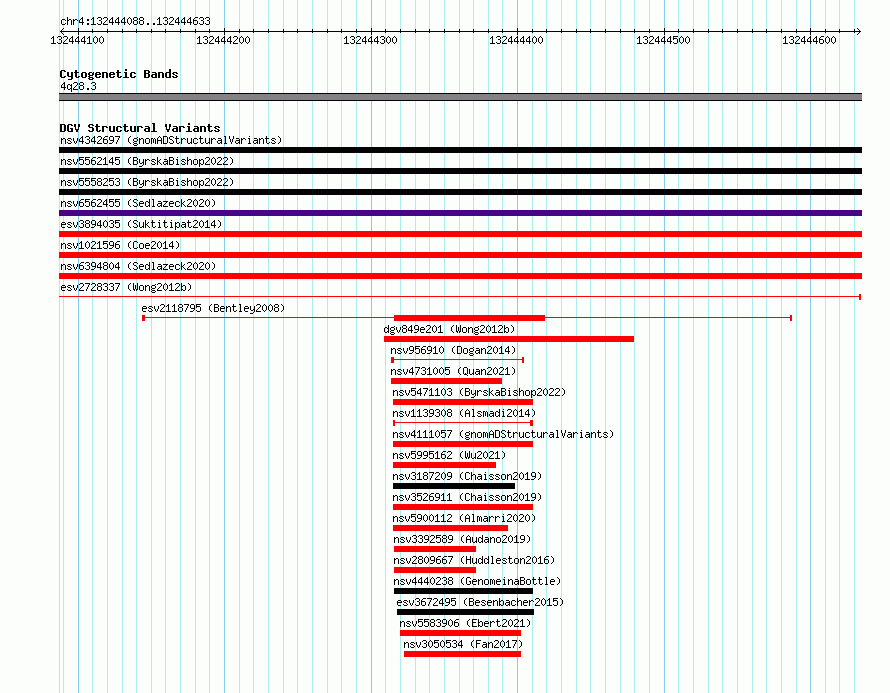Screen dimensions: 890x693
Task: Click the thick red segment of esv2118795
Action: pyautogui.click(x=469, y=318)
